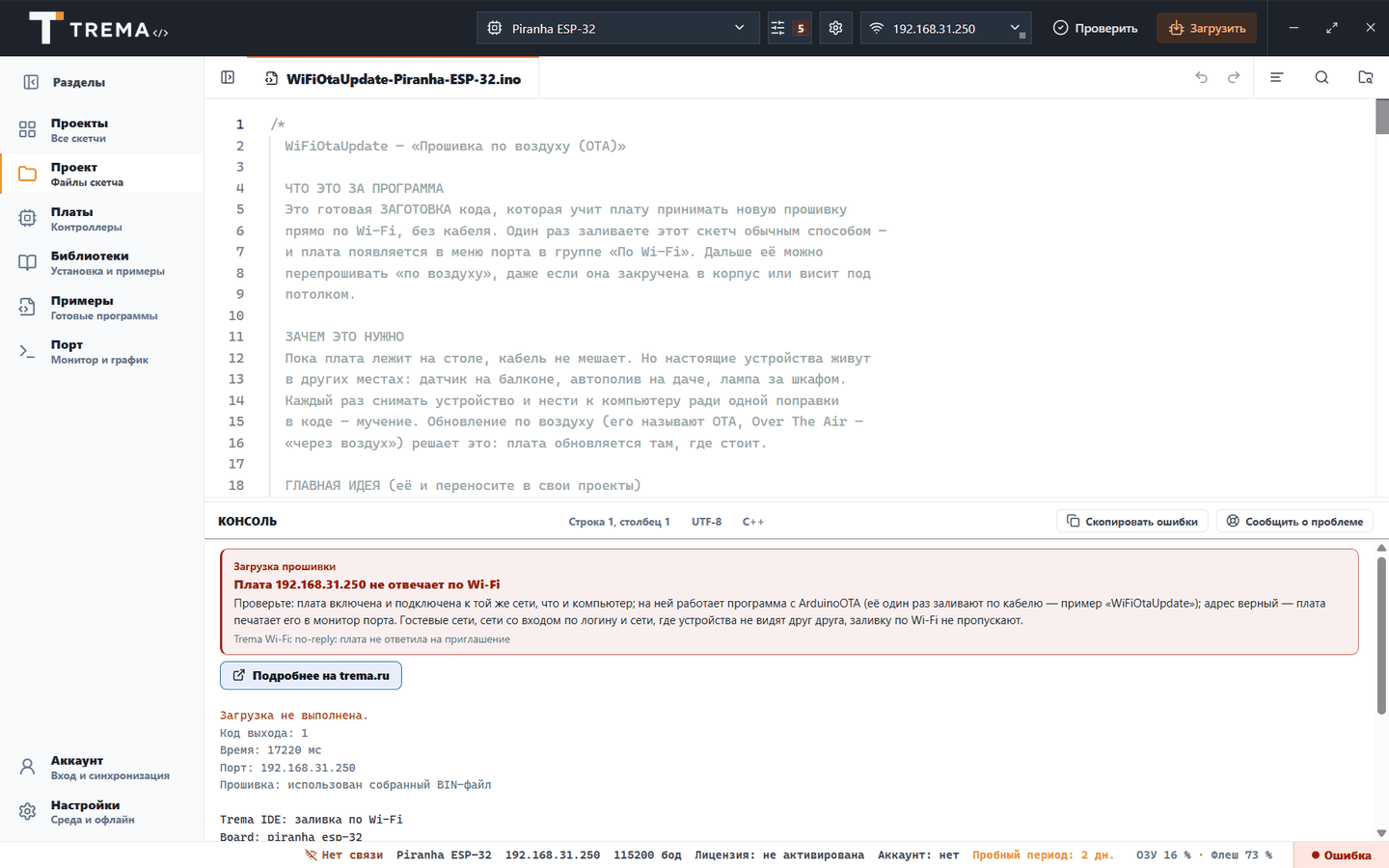Click Скопировать ошибки button
This screenshot has width=1389, height=868.
pos(1132,522)
